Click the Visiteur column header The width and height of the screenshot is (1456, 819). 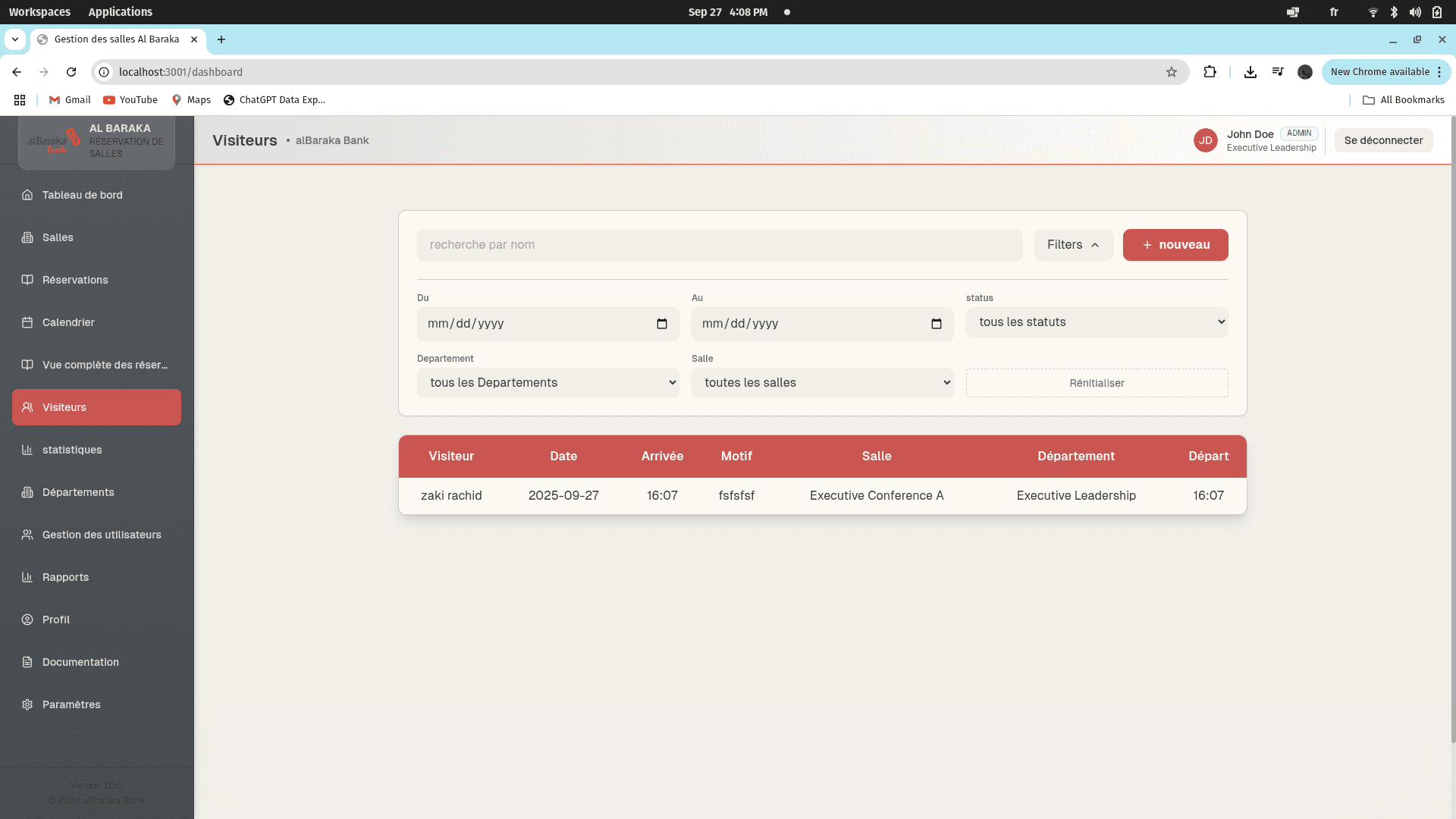tap(451, 457)
